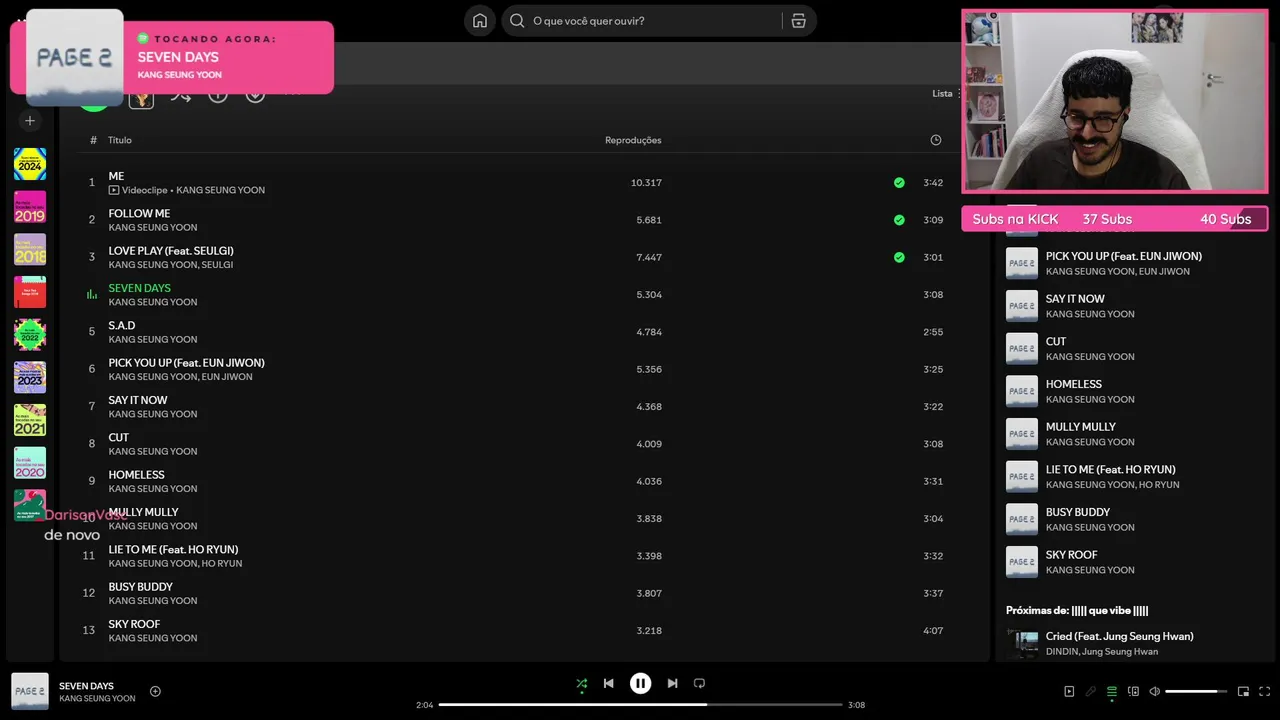
Task: Sort by the Reproduções column header
Action: click(633, 140)
